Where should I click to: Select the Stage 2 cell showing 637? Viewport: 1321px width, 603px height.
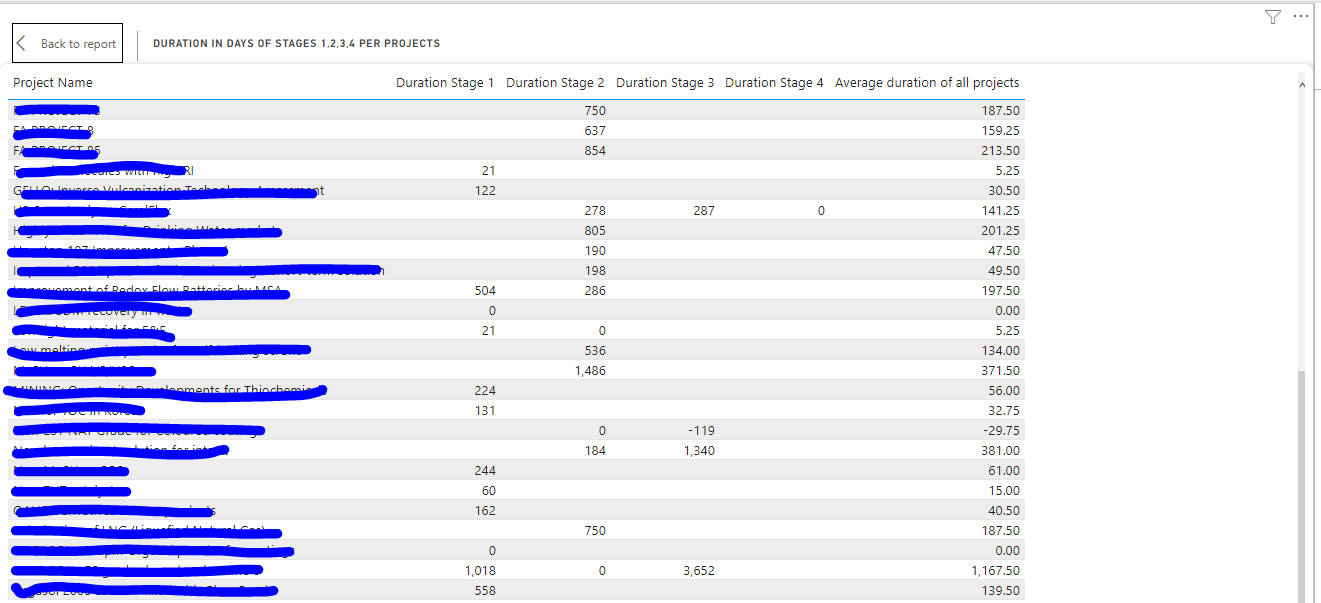click(595, 131)
